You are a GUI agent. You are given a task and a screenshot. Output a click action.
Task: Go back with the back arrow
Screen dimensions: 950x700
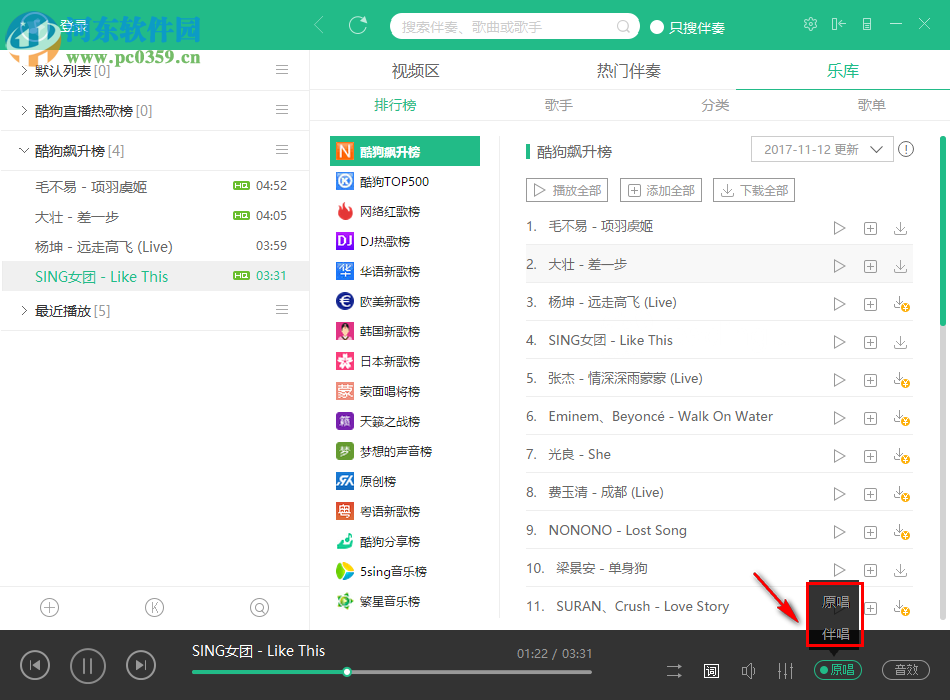click(319, 25)
